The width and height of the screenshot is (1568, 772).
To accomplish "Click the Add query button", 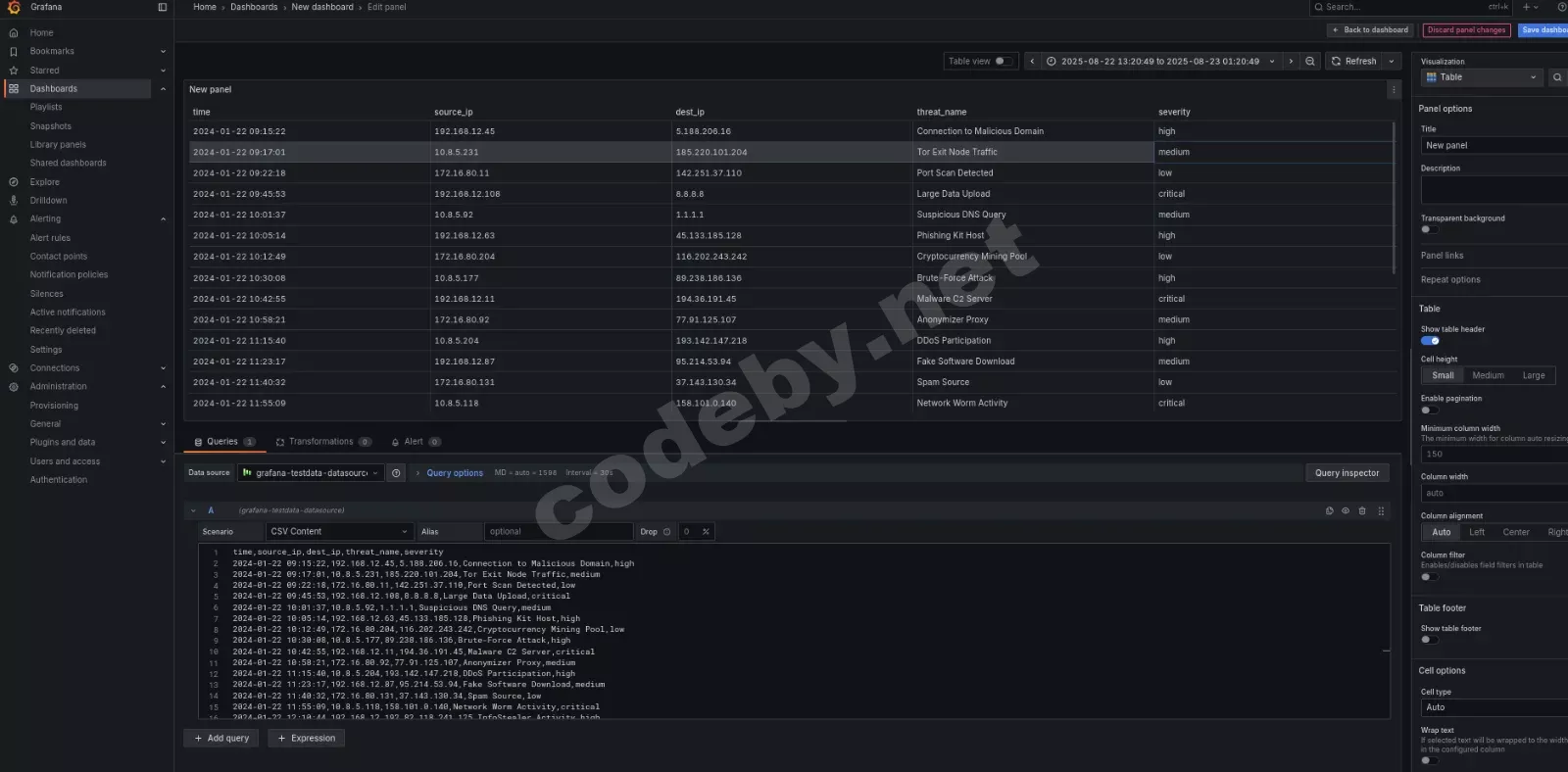I will click(x=221, y=739).
